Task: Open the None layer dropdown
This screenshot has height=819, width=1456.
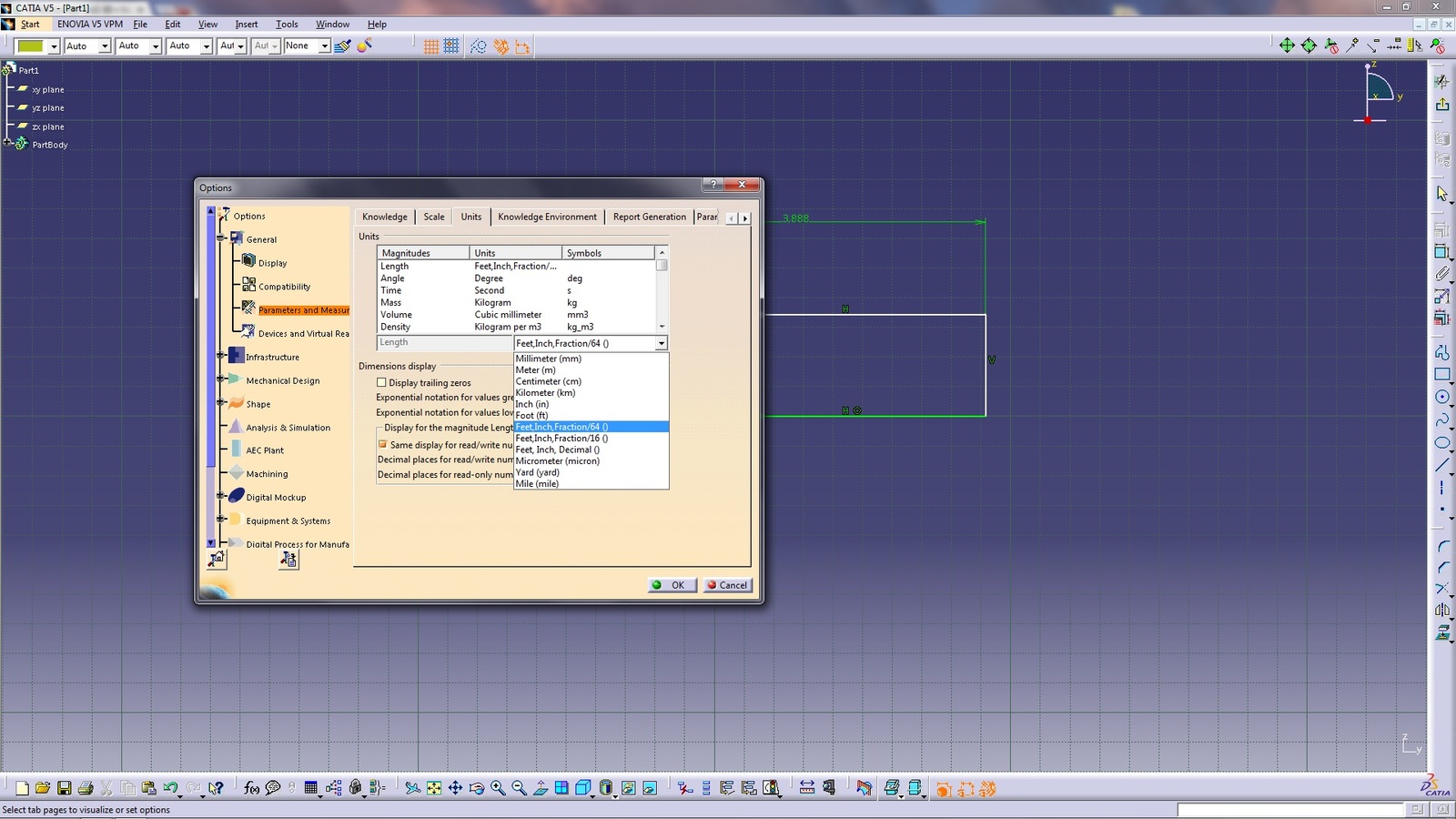Action: click(324, 46)
